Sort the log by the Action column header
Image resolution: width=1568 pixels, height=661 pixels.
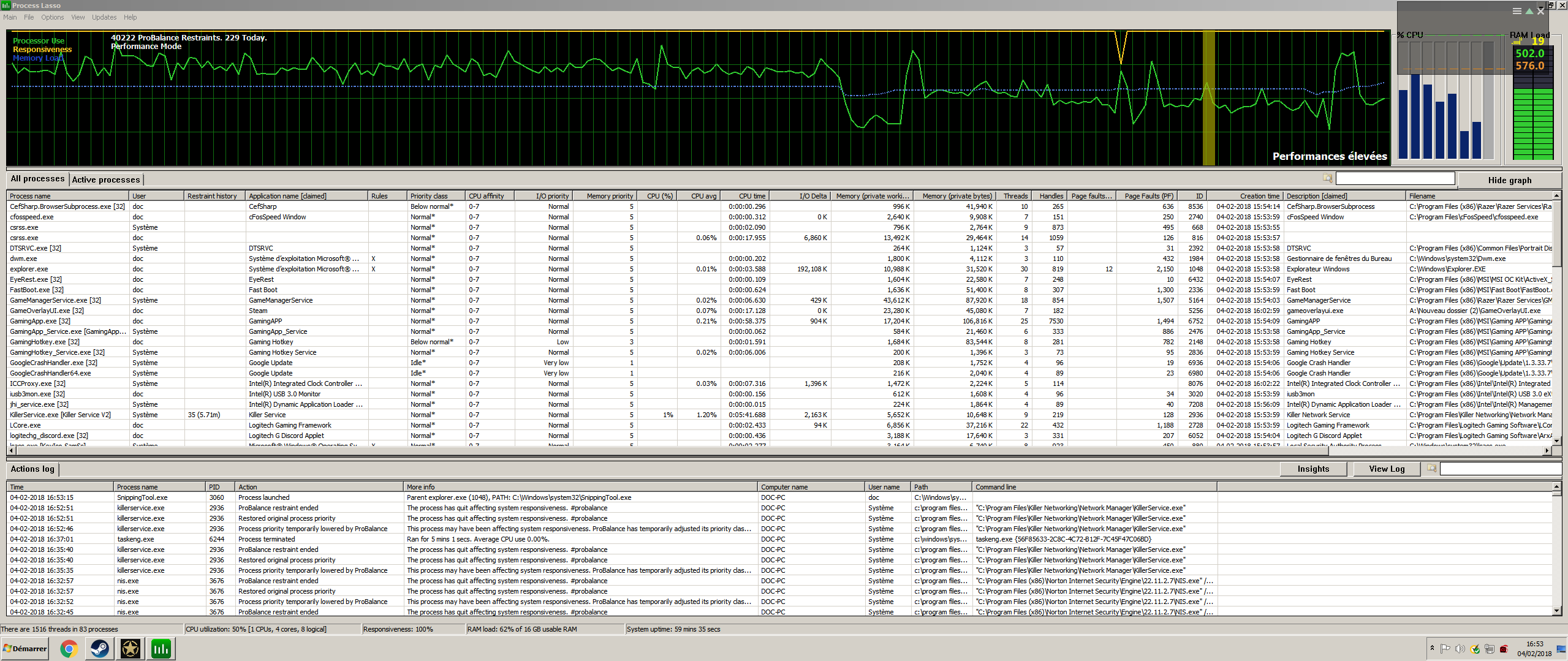[x=319, y=487]
